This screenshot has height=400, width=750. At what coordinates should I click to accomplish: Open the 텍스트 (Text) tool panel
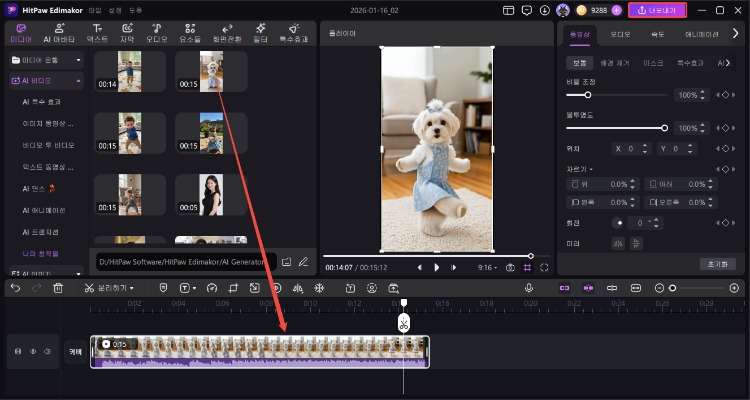click(97, 33)
